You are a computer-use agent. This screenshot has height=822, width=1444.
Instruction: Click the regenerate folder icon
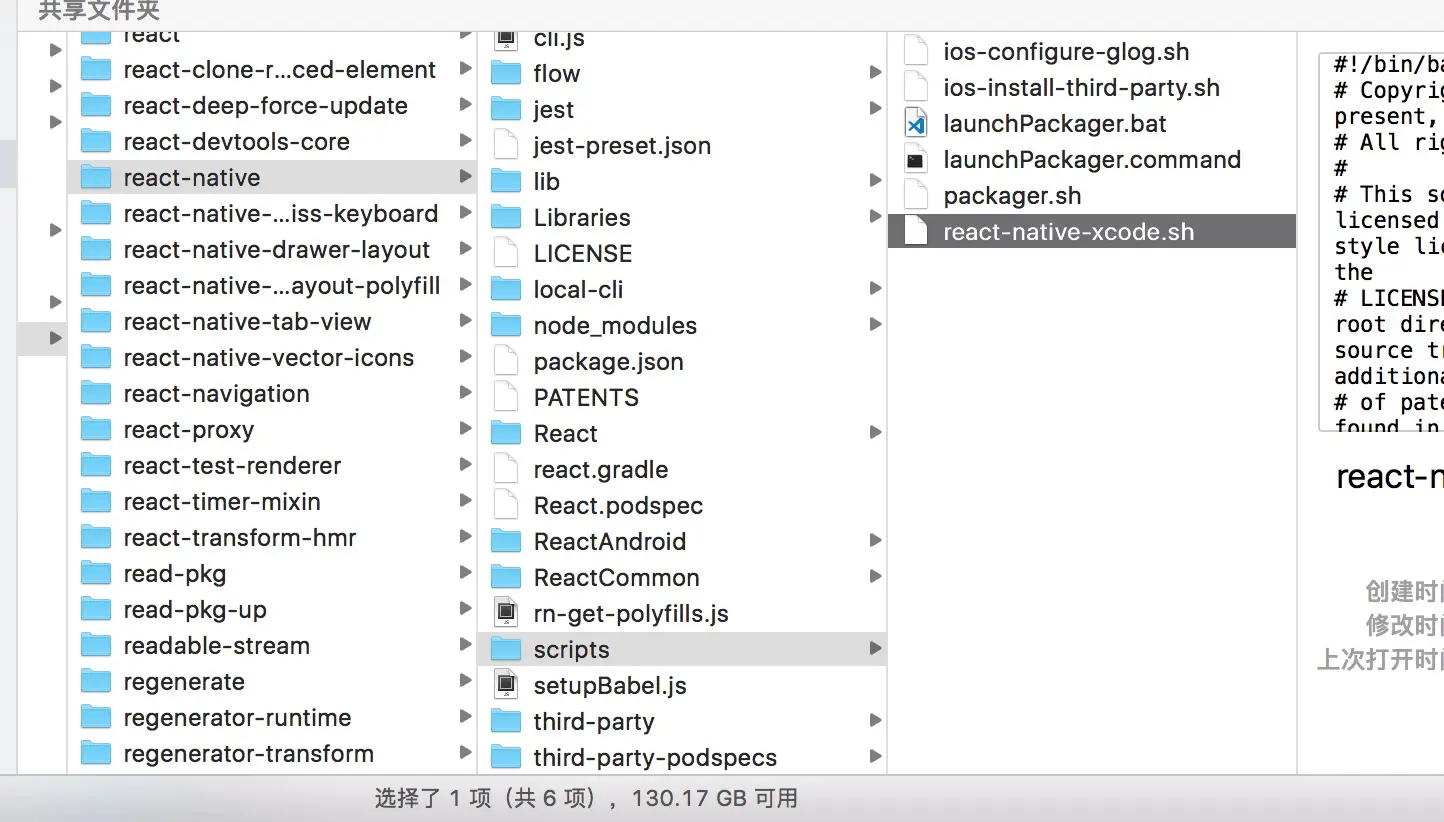coord(96,682)
